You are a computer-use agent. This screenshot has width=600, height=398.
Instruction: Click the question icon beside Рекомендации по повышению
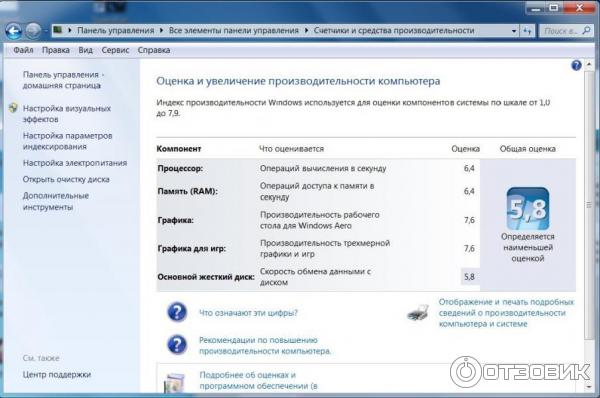point(177,344)
